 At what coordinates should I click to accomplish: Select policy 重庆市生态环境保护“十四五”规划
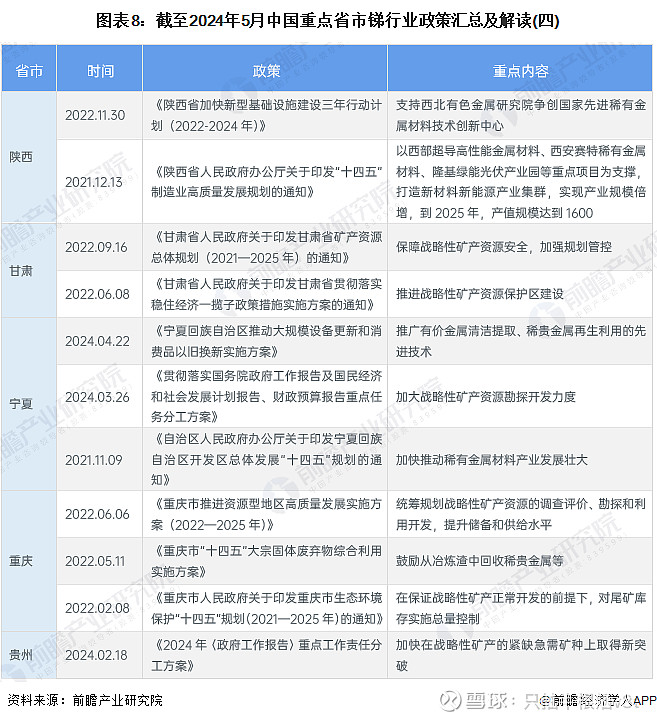pos(267,608)
